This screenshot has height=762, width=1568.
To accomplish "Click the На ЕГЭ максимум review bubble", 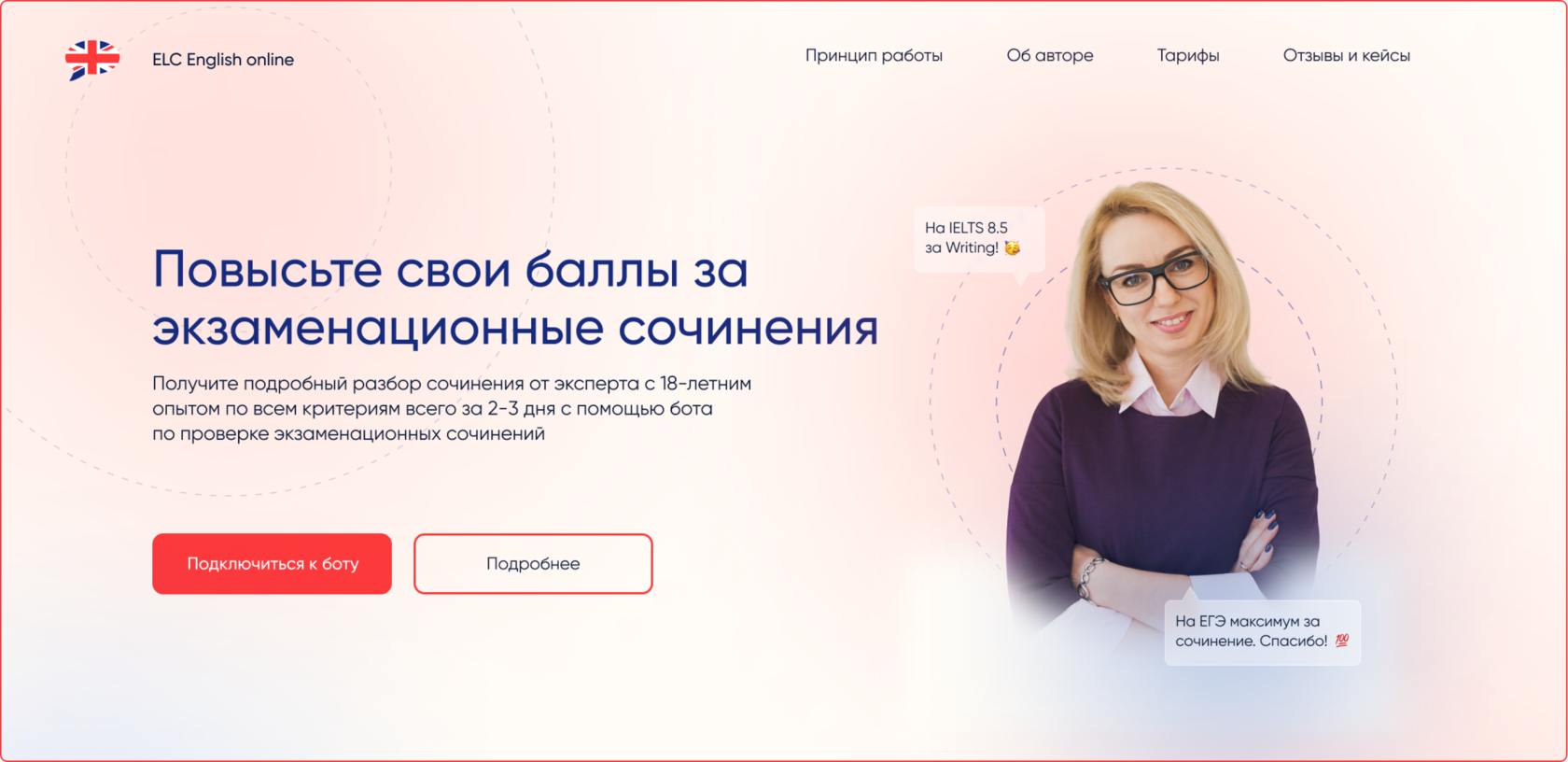I will (1263, 631).
